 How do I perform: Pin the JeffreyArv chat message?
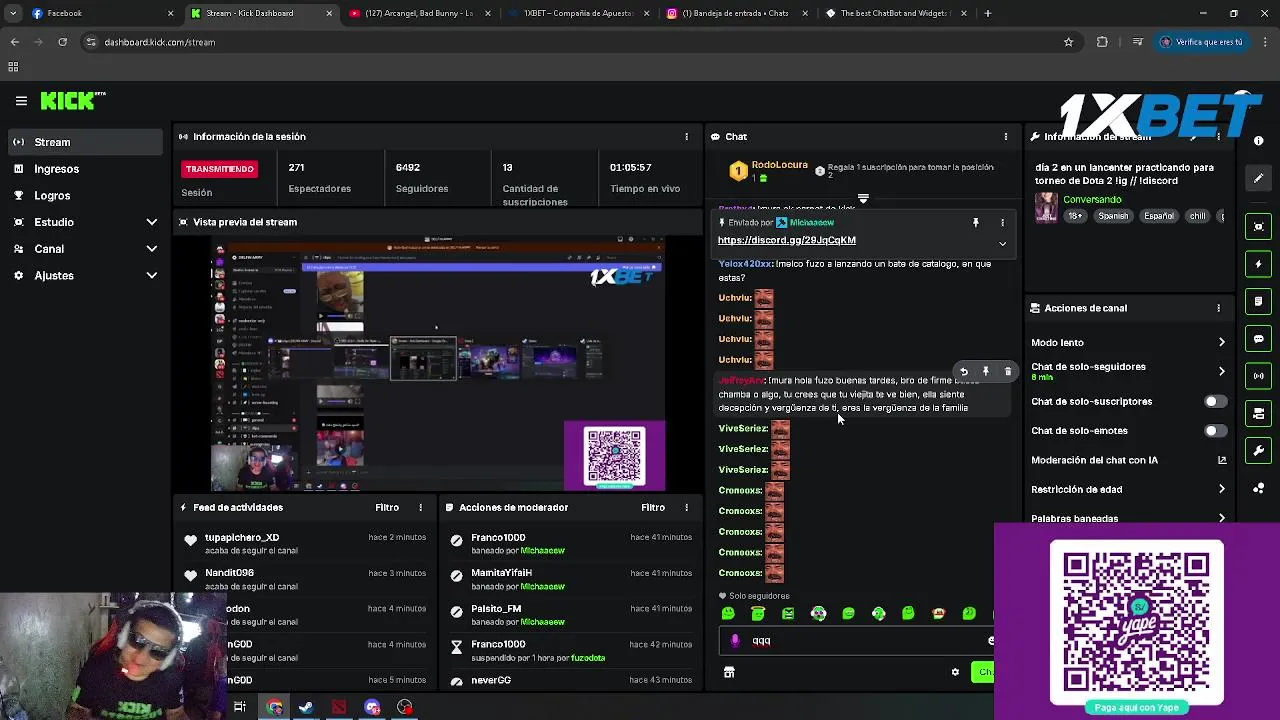986,372
